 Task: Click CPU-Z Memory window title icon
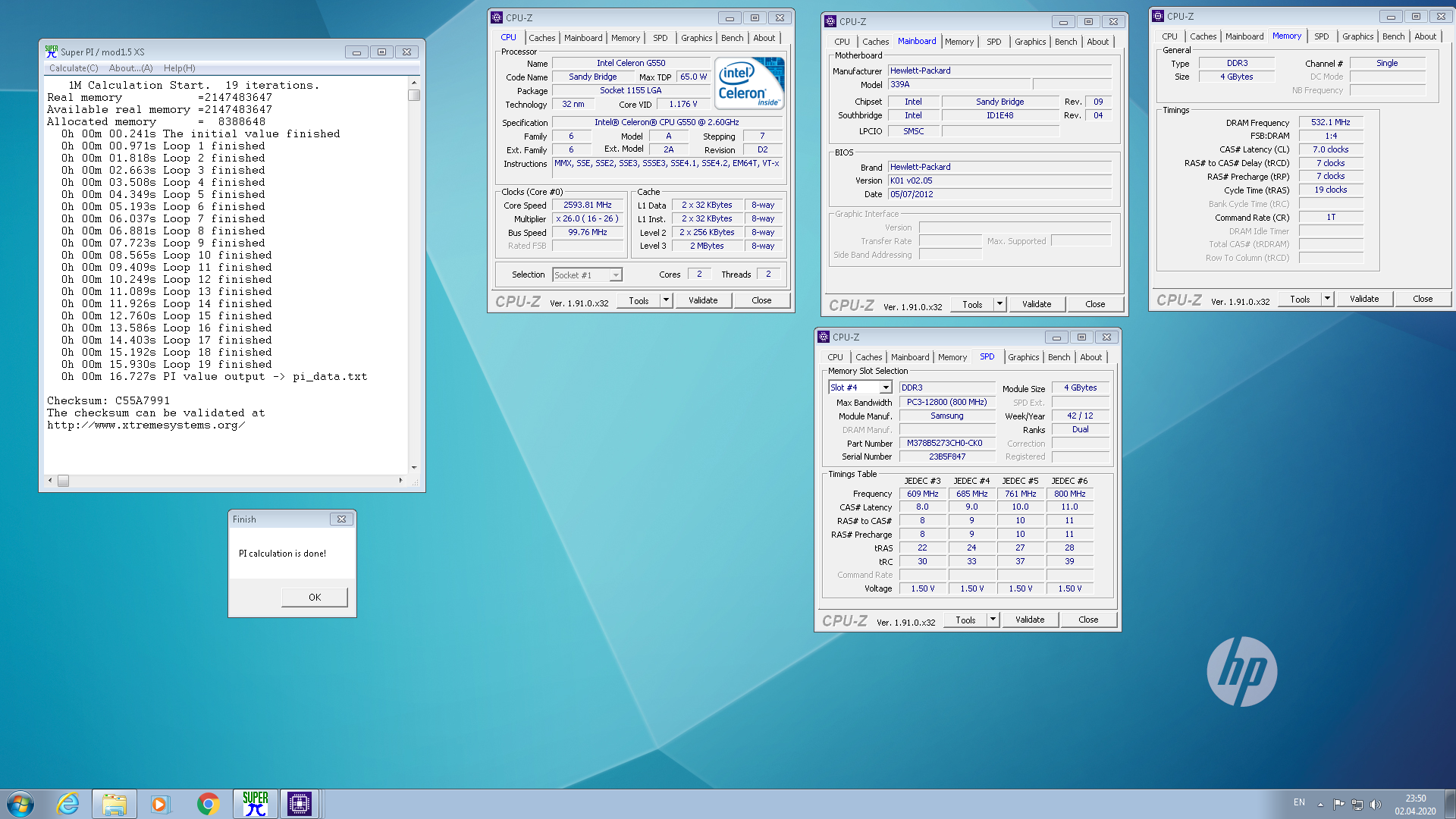(x=1158, y=16)
